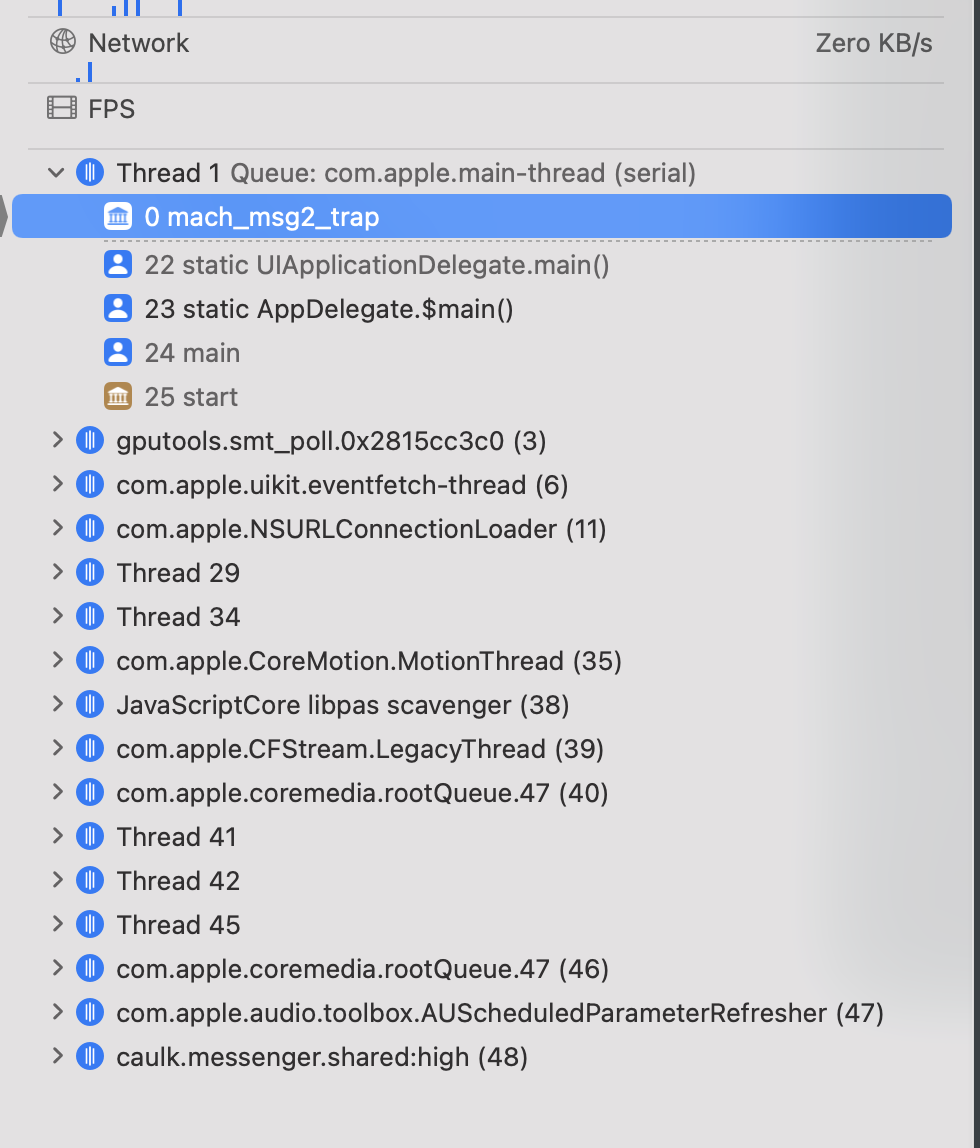The width and height of the screenshot is (980, 1148).
Task: Expand the gputools.smt_poll thread
Action: (57, 440)
